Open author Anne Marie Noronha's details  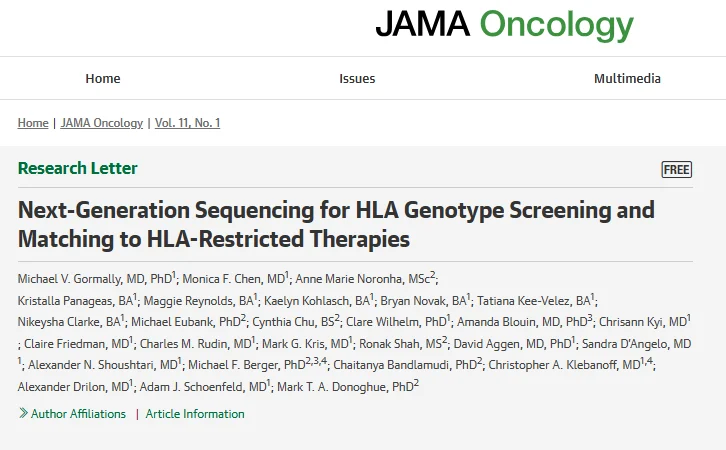(356, 277)
